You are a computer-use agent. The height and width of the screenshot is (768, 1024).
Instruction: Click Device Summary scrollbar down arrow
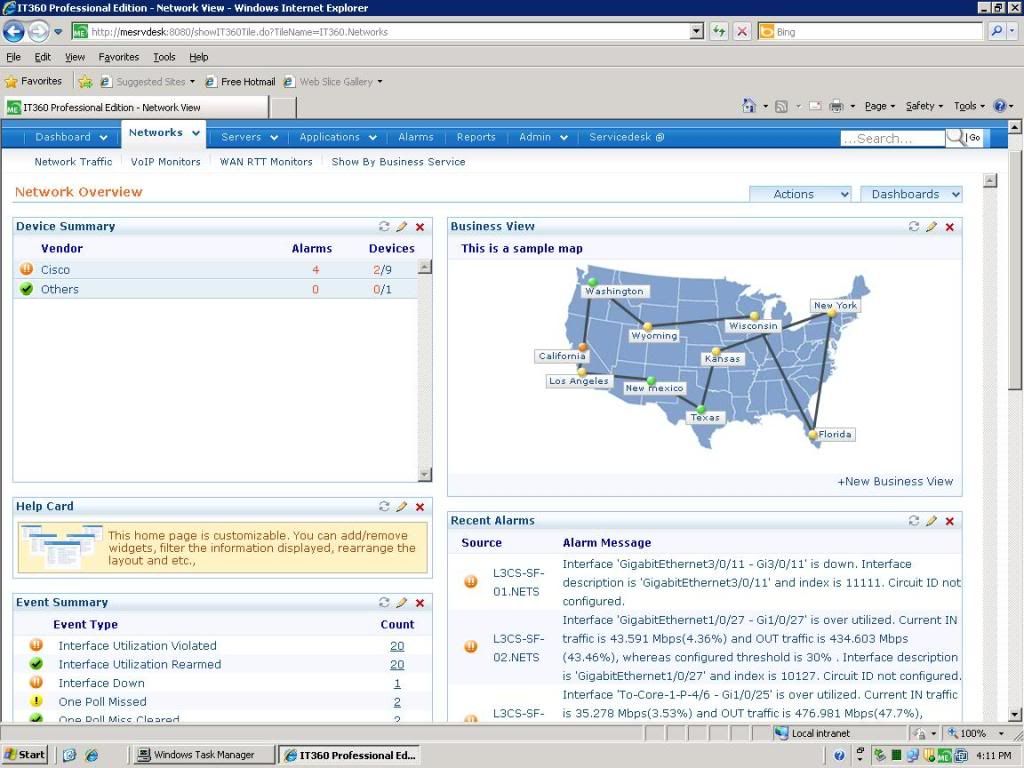pyautogui.click(x=424, y=475)
